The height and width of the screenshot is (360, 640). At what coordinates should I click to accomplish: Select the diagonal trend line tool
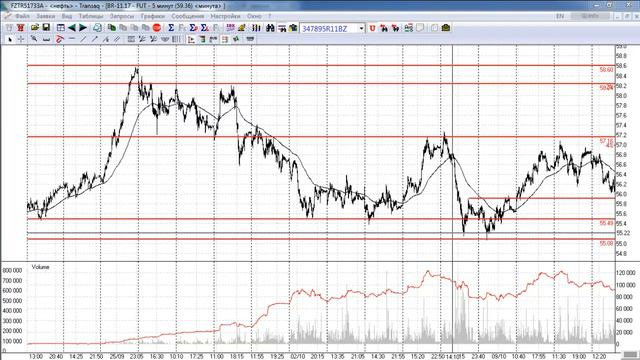pyautogui.click(x=83, y=39)
